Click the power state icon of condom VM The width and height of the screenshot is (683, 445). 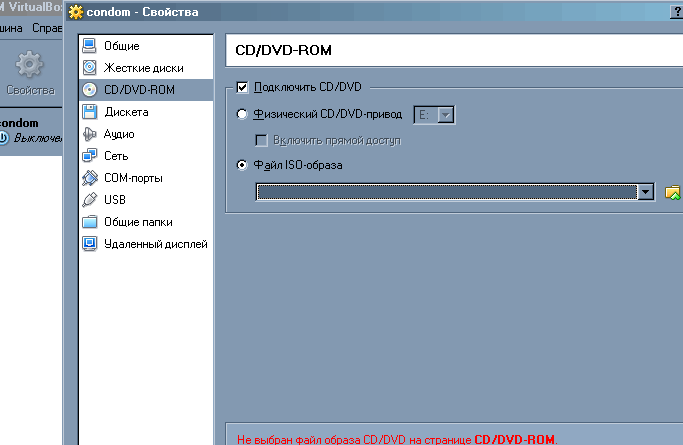tap(3, 138)
